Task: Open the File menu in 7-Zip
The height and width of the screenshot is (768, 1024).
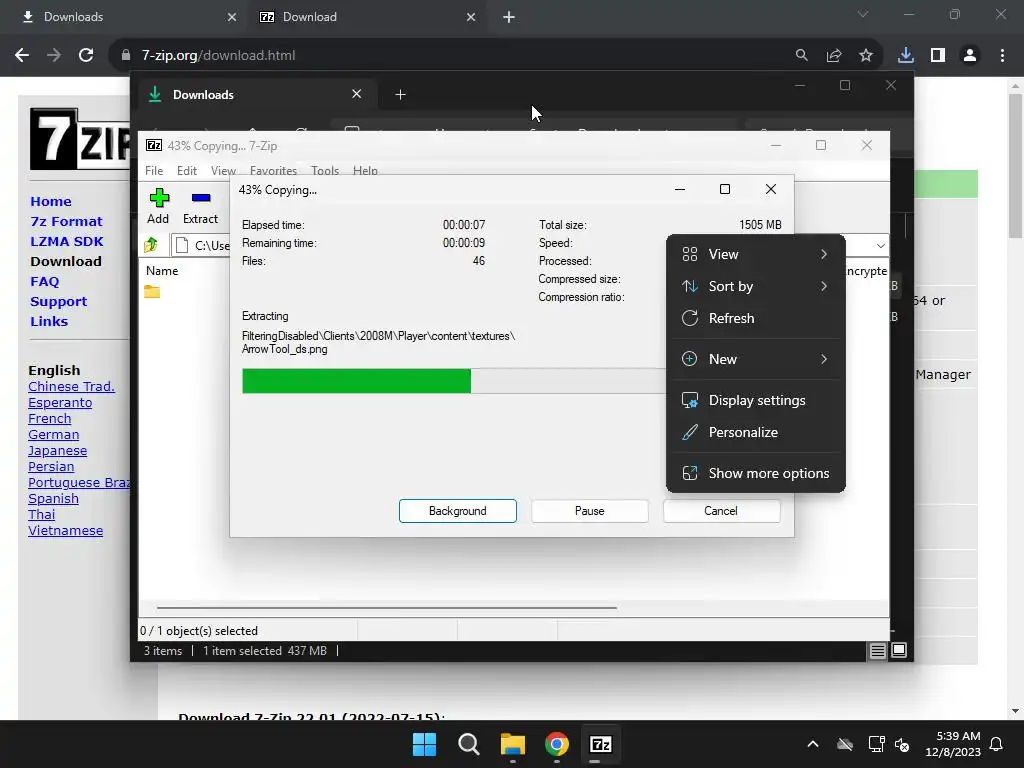Action: (x=154, y=170)
